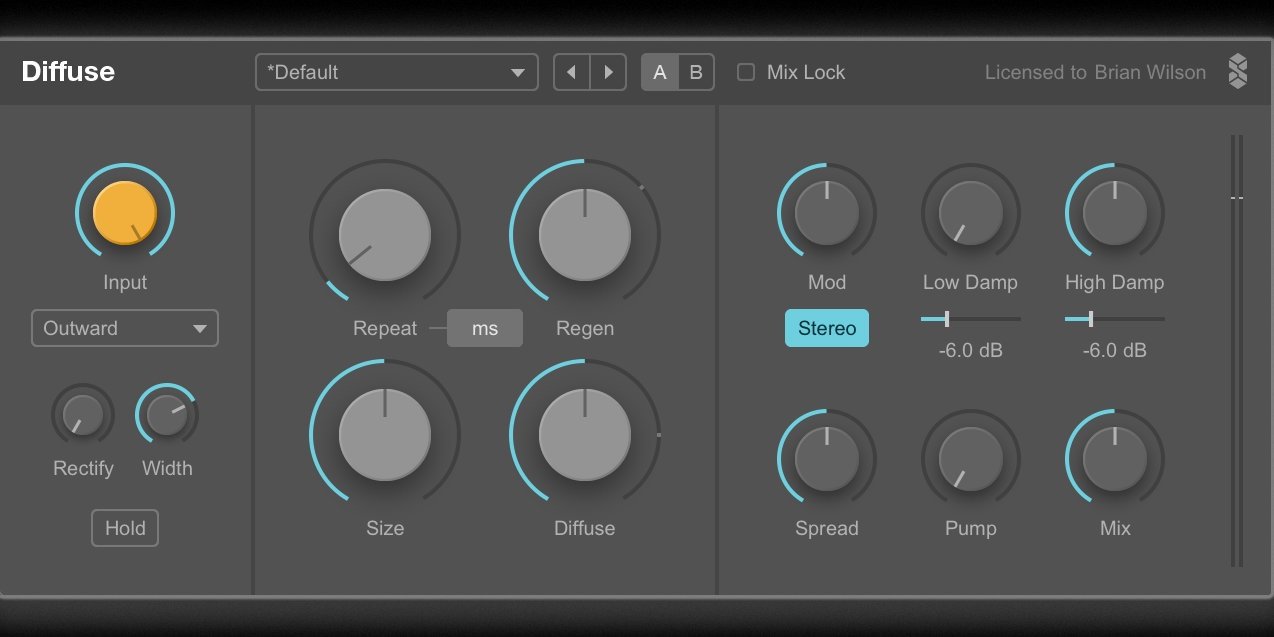The image size is (1274, 637).
Task: Click the Pump knob
Action: pyautogui.click(x=971, y=459)
